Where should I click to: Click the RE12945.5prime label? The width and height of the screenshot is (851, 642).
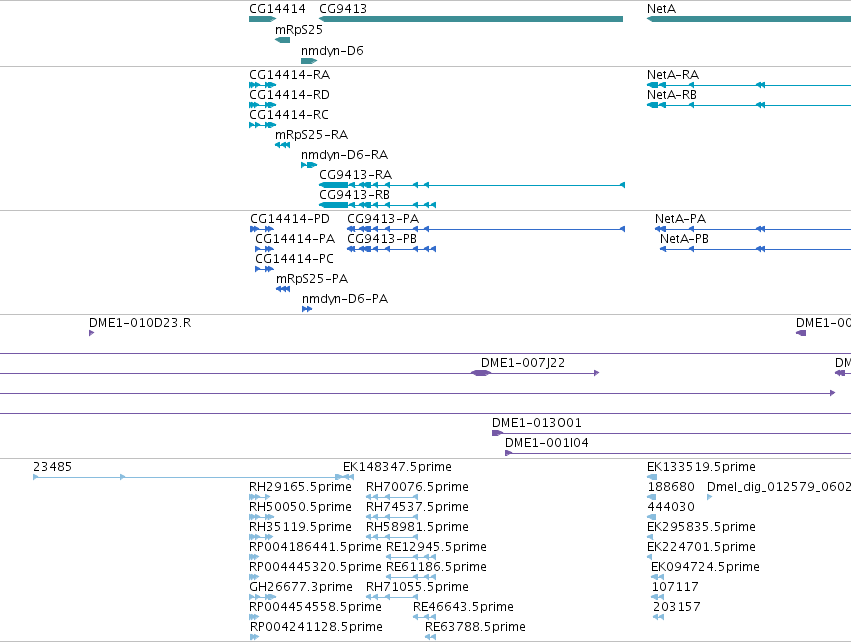pyautogui.click(x=436, y=548)
